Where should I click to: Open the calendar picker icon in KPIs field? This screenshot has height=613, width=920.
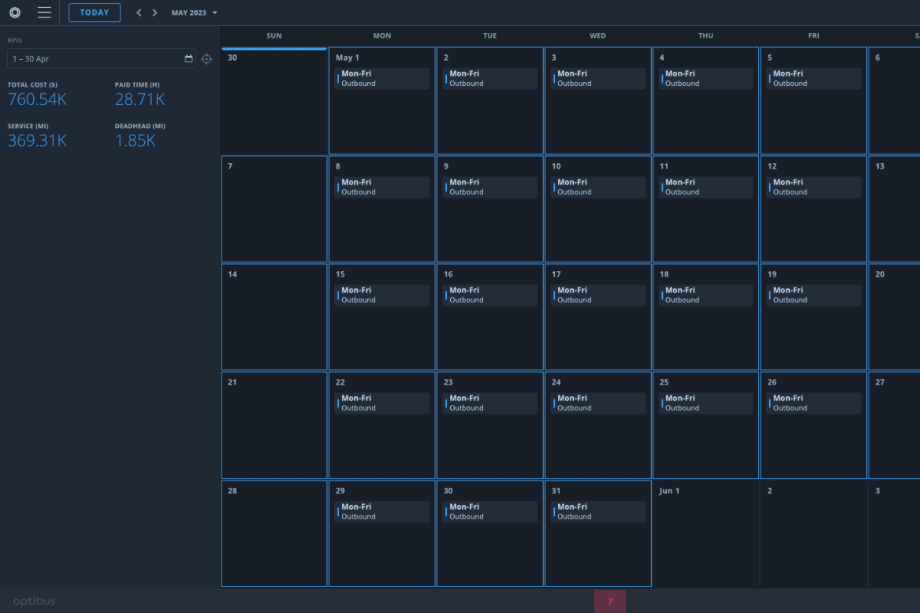[x=188, y=59]
